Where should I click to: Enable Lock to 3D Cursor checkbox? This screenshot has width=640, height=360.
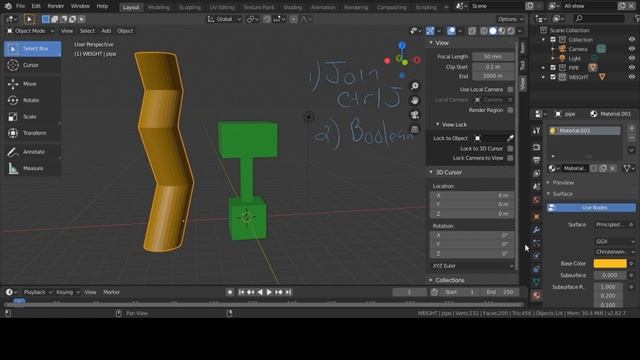(x=510, y=149)
